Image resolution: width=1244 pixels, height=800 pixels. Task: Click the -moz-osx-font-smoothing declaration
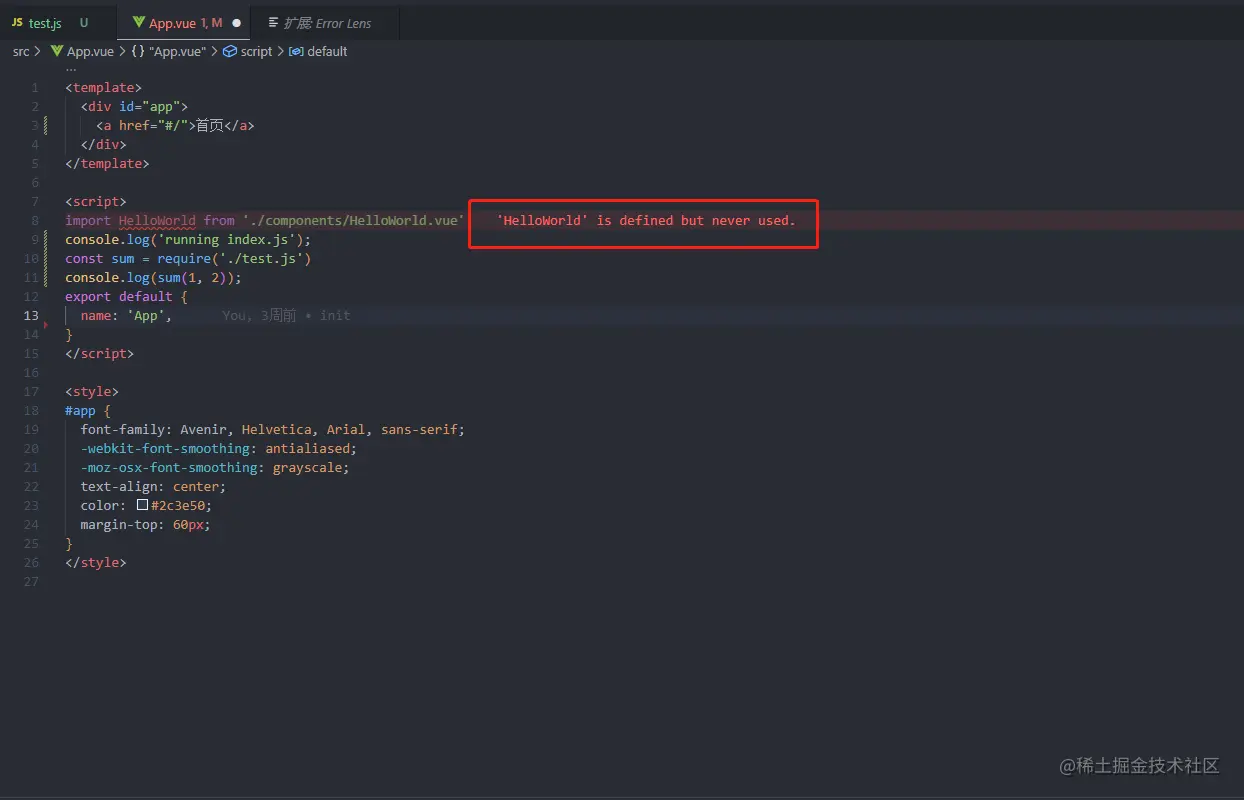[215, 467]
